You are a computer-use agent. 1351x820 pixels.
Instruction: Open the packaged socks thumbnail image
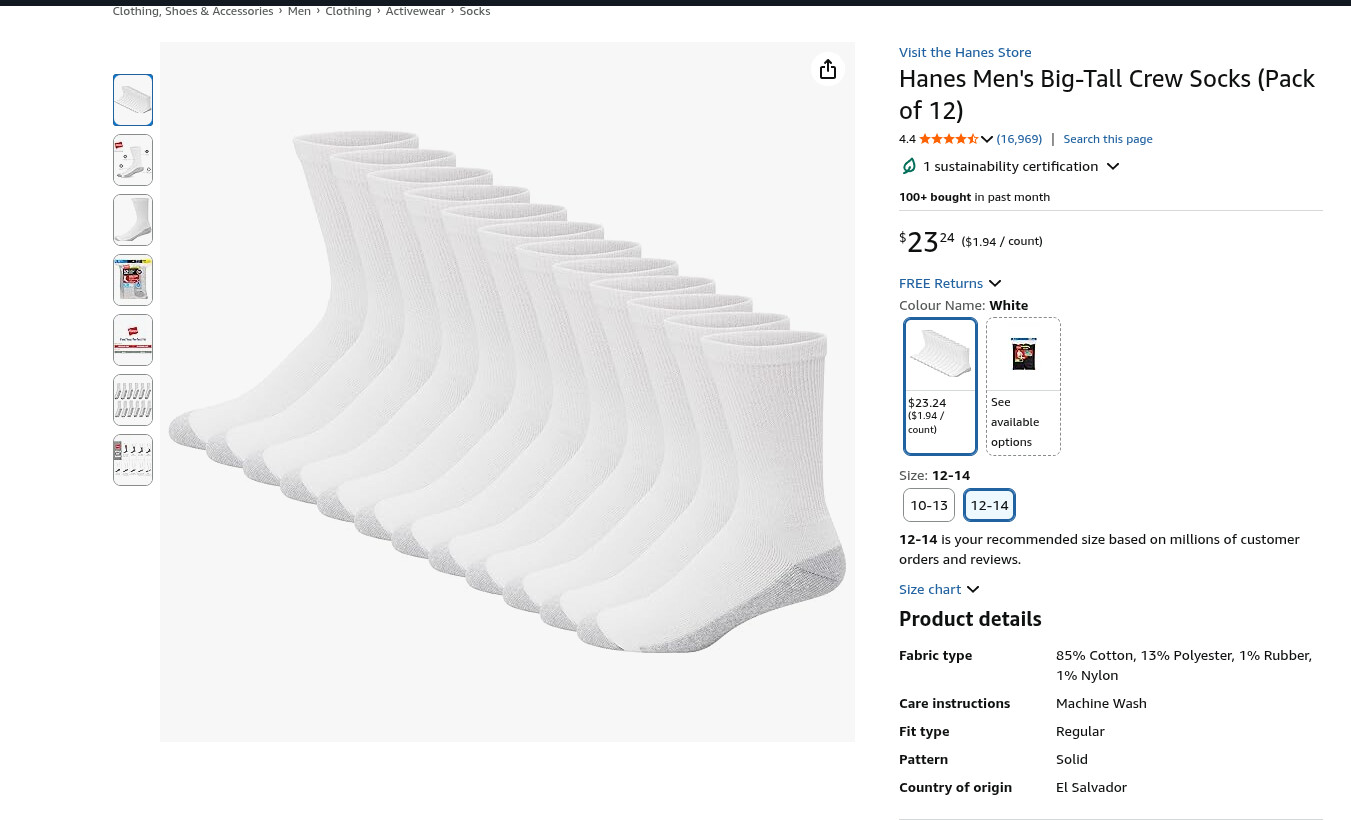(x=133, y=280)
